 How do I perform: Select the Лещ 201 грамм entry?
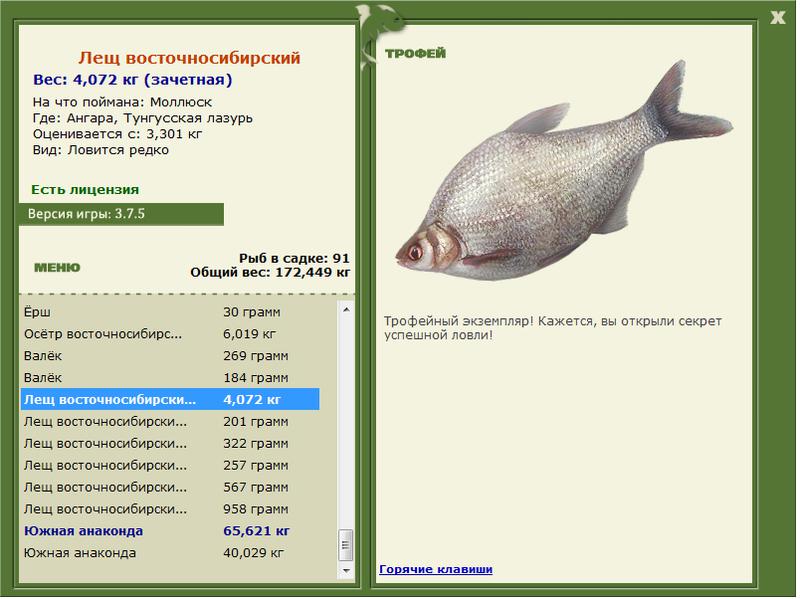point(170,421)
